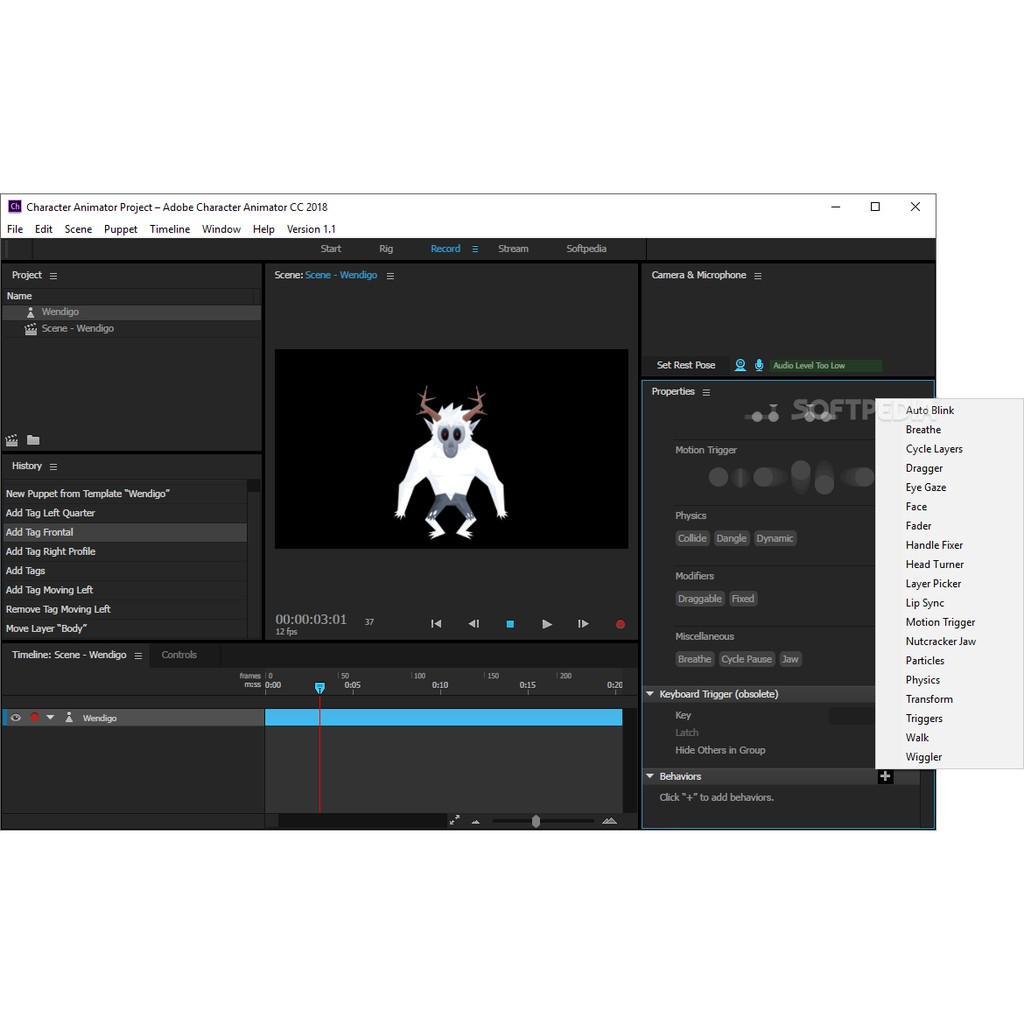1024x1024 pixels.
Task: Click the Fixed modifier tag
Action: pyautogui.click(x=743, y=599)
